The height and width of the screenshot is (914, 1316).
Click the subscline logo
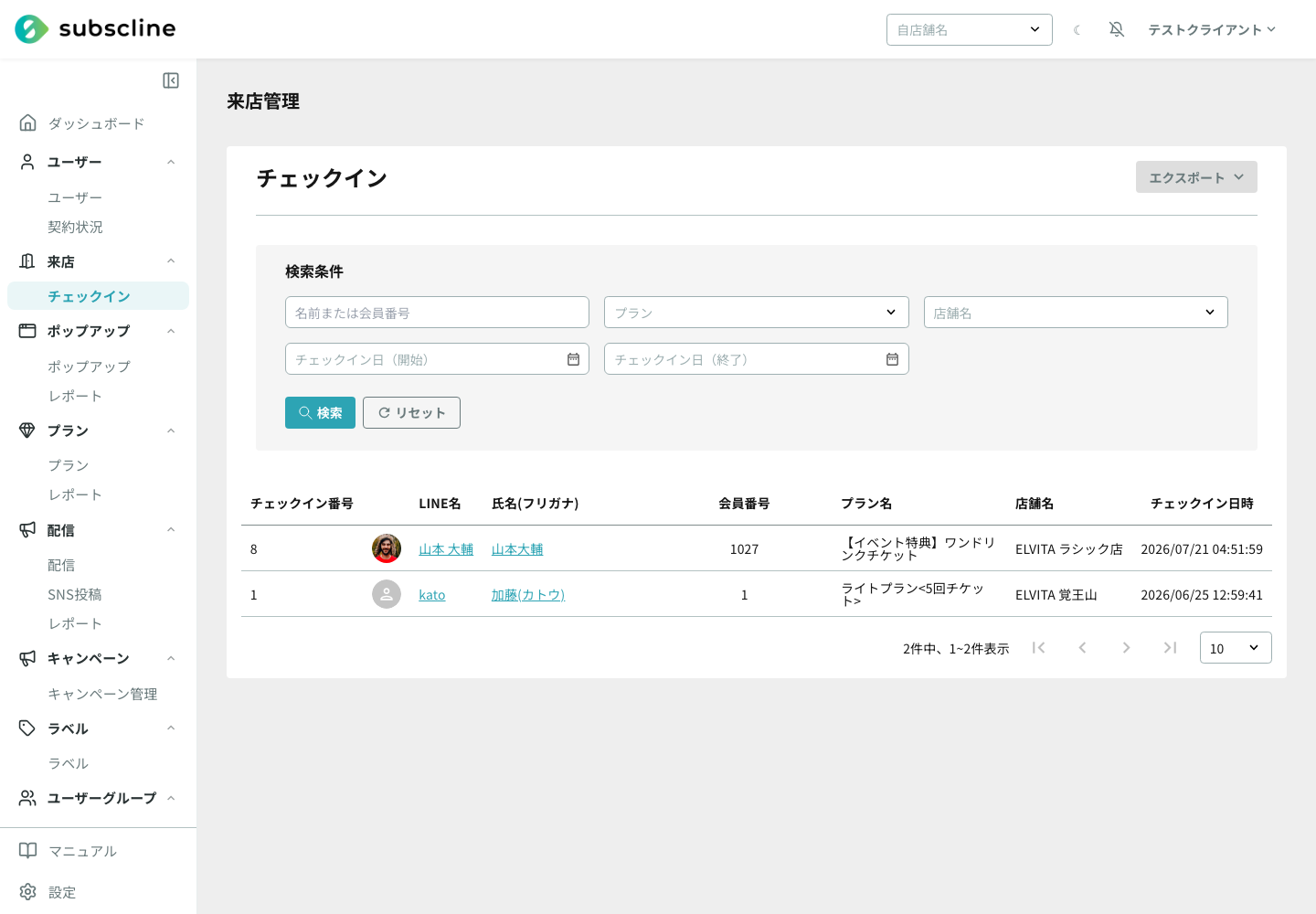[x=95, y=29]
